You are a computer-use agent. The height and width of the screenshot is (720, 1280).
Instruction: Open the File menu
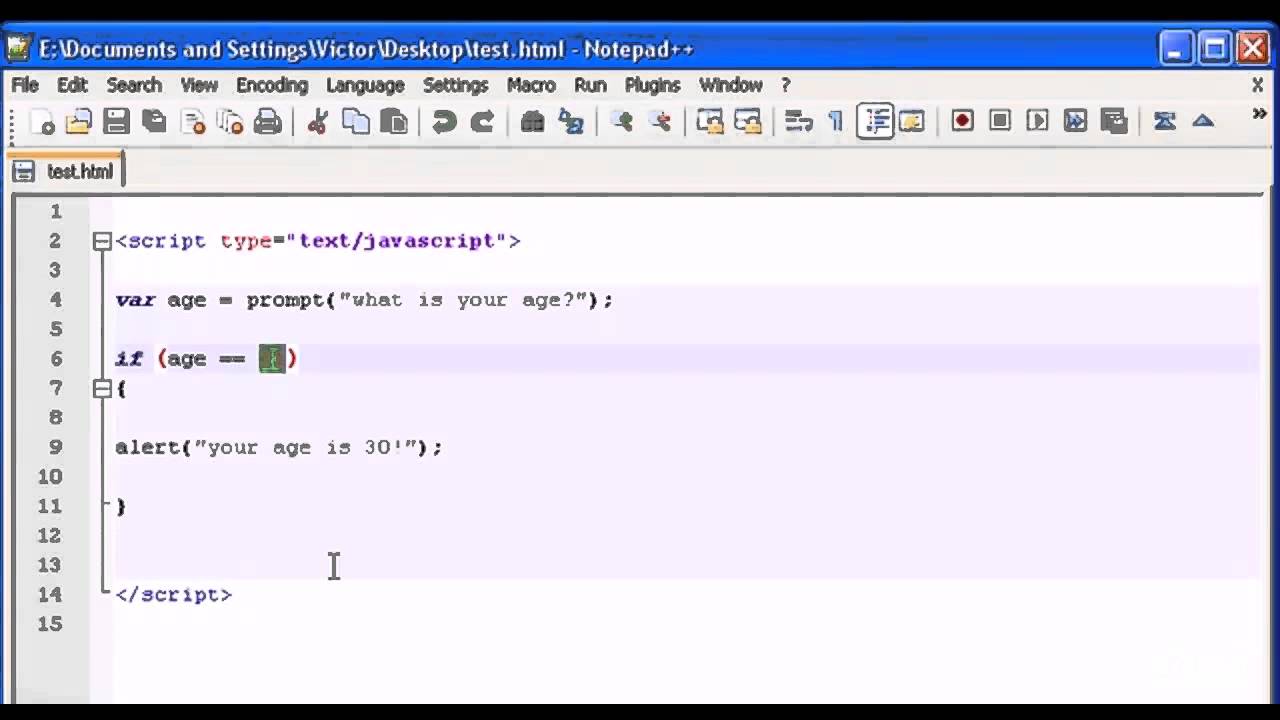(x=25, y=85)
